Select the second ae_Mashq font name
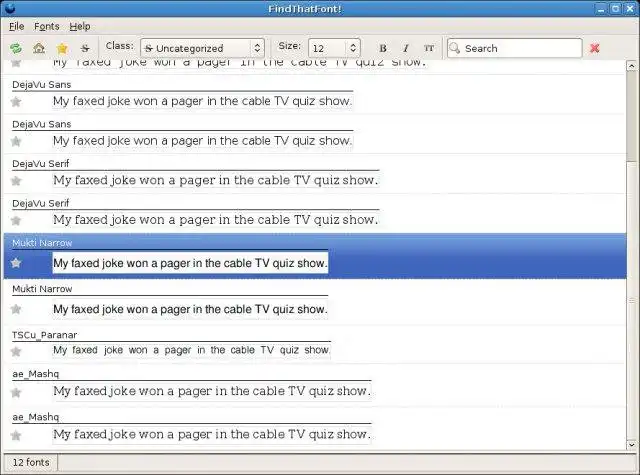The image size is (640, 475). (36, 417)
